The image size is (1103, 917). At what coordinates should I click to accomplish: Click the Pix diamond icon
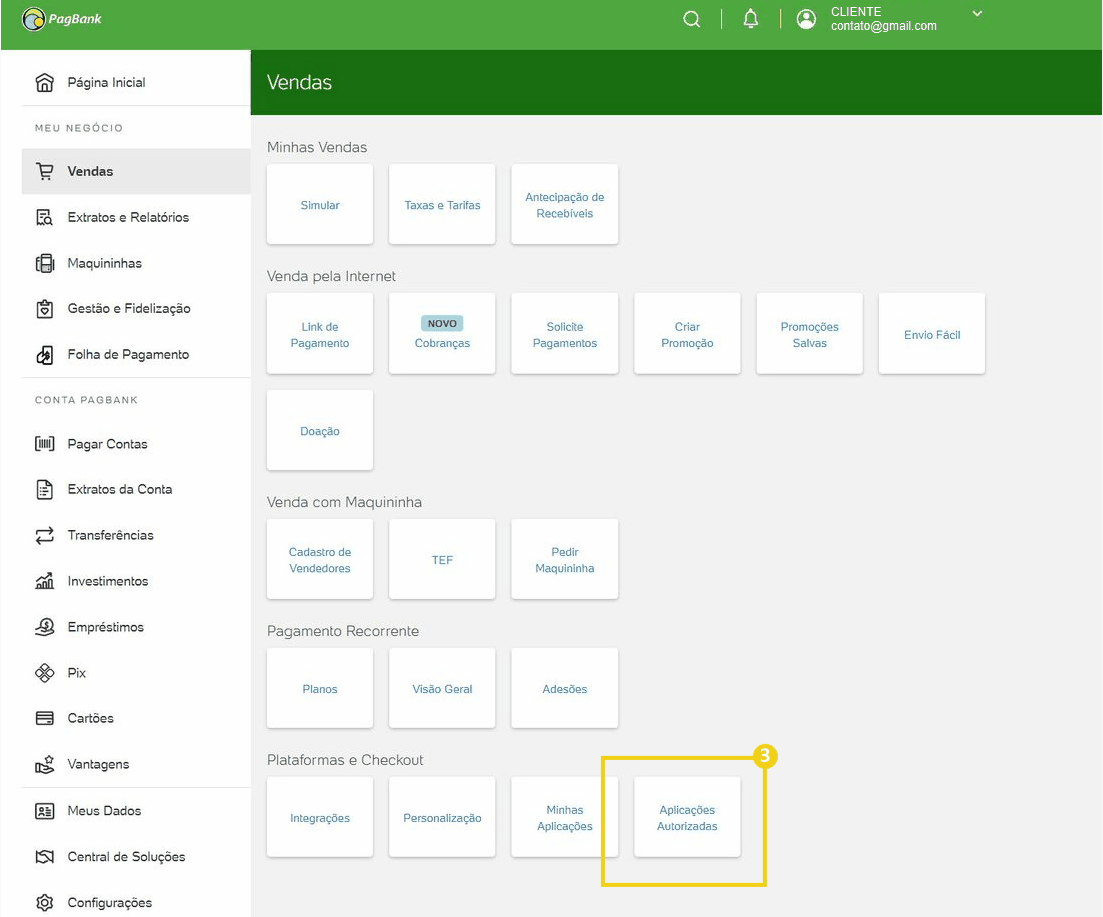pos(44,673)
